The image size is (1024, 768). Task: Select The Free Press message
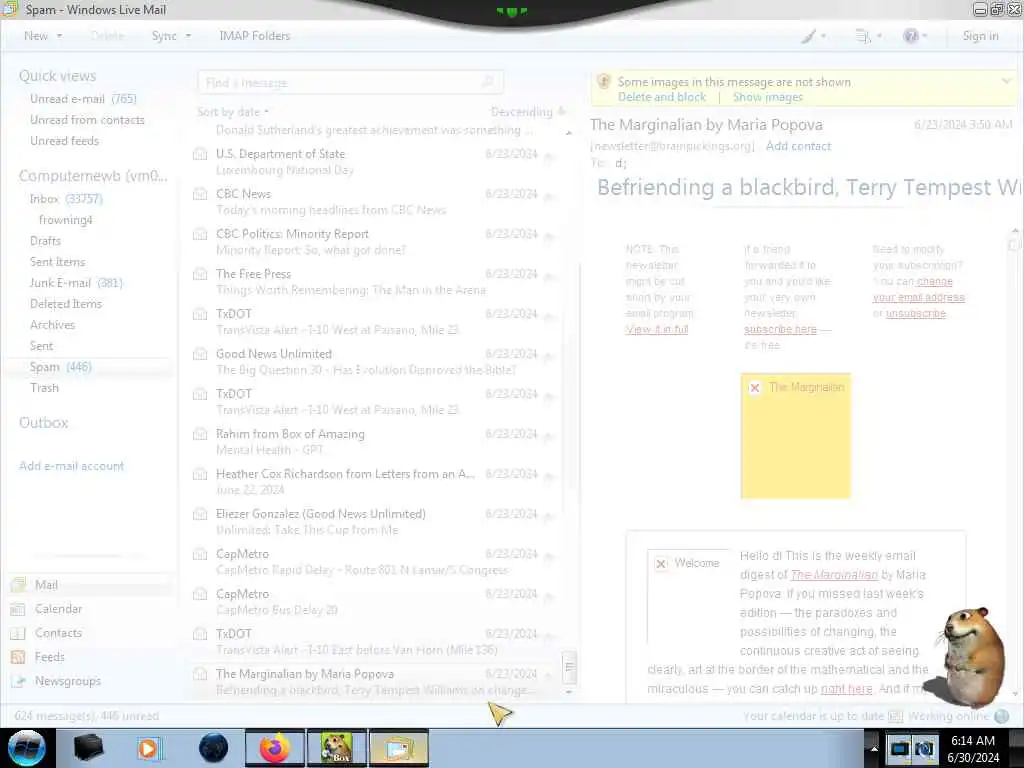372,281
